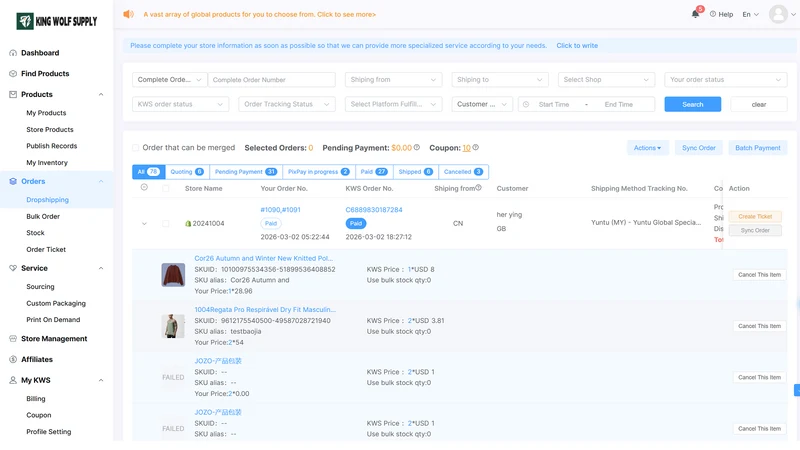The image size is (800, 450).
Task: Click the King Wolf Supply logo
Action: pyautogui.click(x=57, y=21)
